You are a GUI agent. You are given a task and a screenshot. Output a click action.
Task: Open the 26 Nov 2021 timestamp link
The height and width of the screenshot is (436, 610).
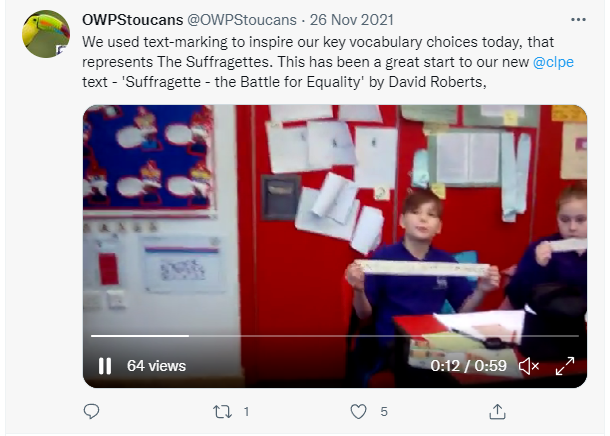point(352,19)
